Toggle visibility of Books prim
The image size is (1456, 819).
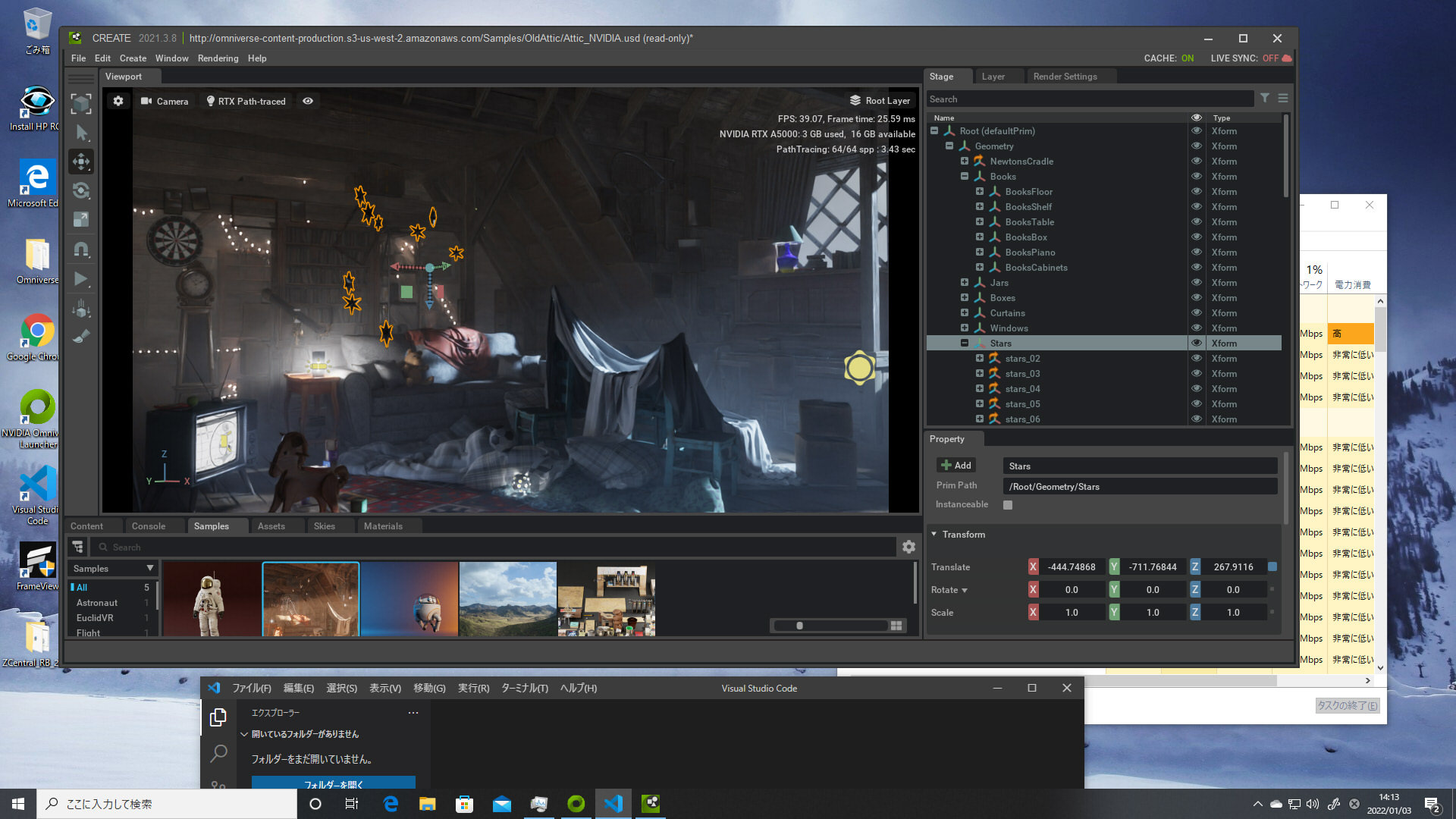pos(1197,176)
